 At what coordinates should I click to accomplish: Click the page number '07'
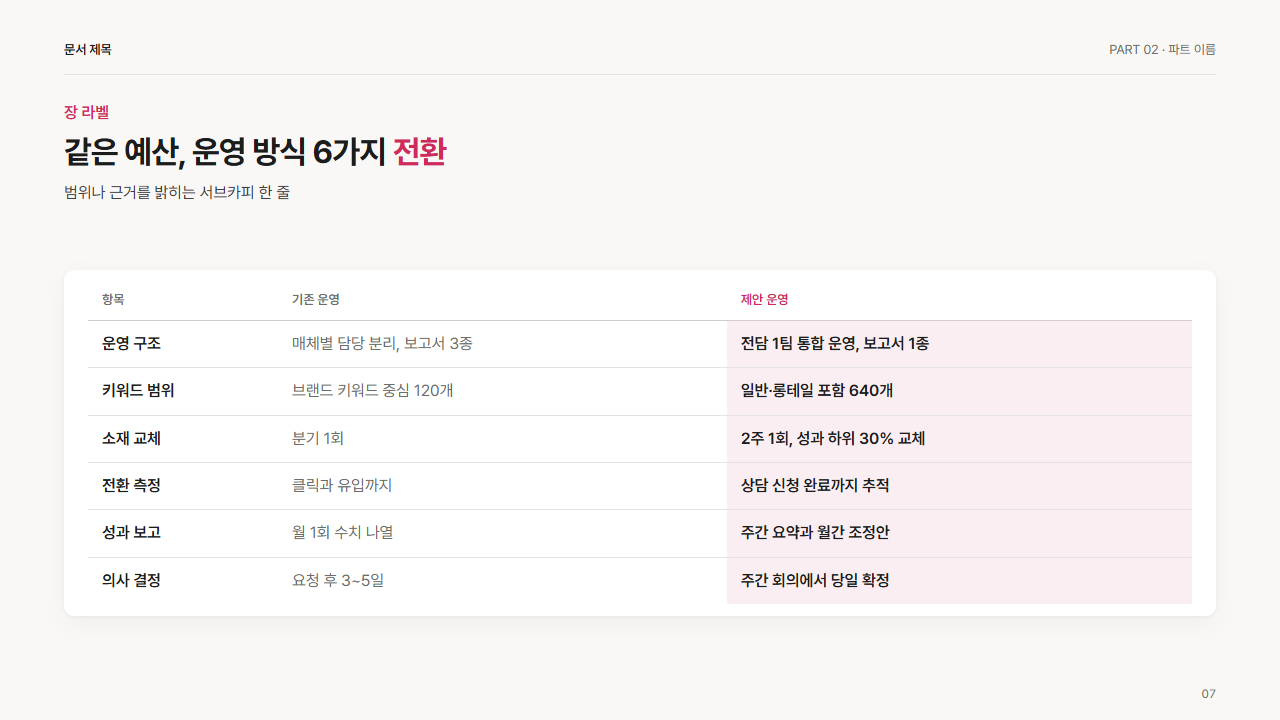(1208, 694)
